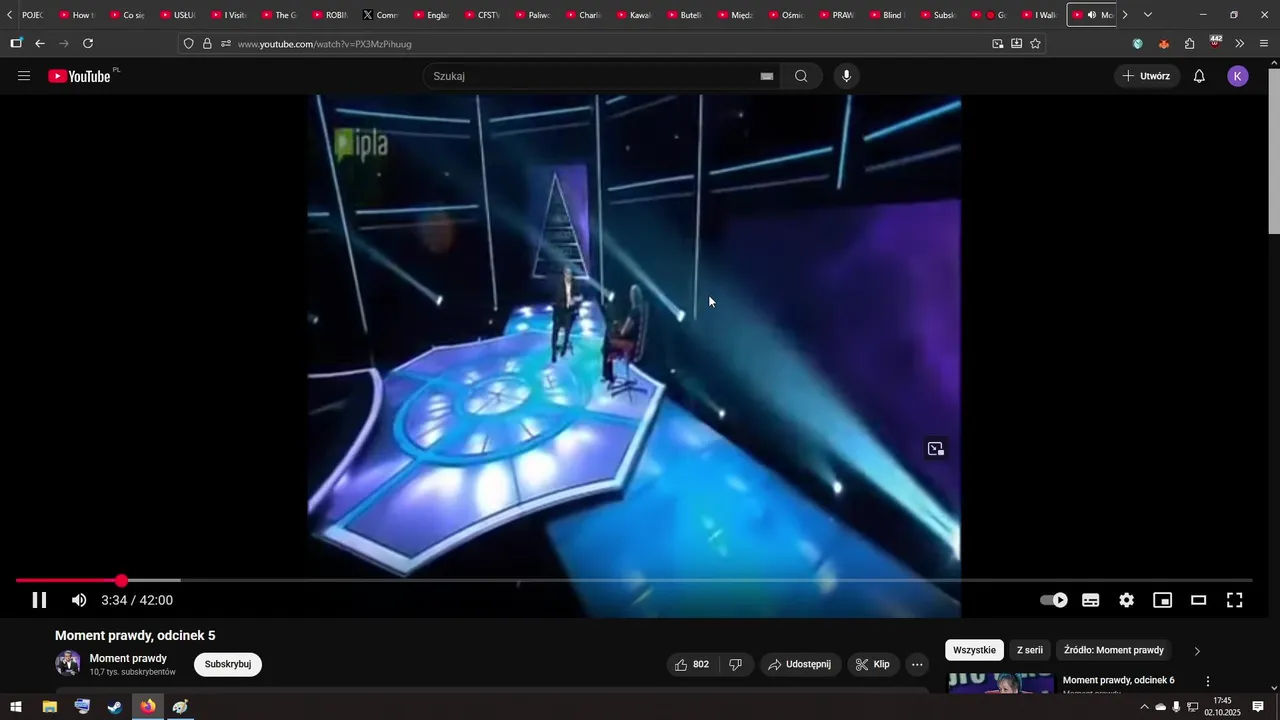The image size is (1280, 720).
Task: Show more filter chips with right arrow
Action: (x=1197, y=651)
